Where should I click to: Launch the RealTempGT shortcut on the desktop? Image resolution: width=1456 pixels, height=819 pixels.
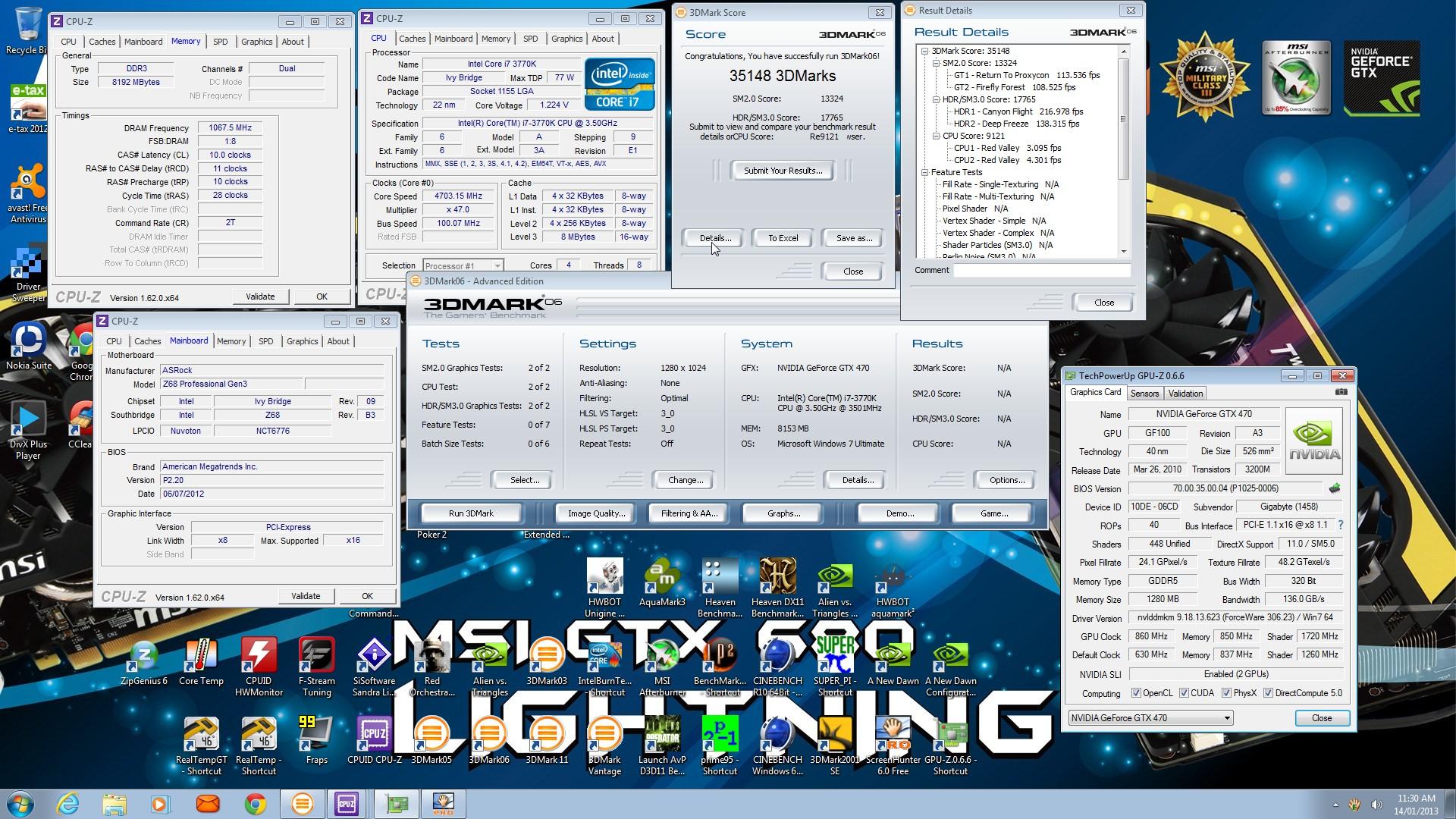[201, 745]
